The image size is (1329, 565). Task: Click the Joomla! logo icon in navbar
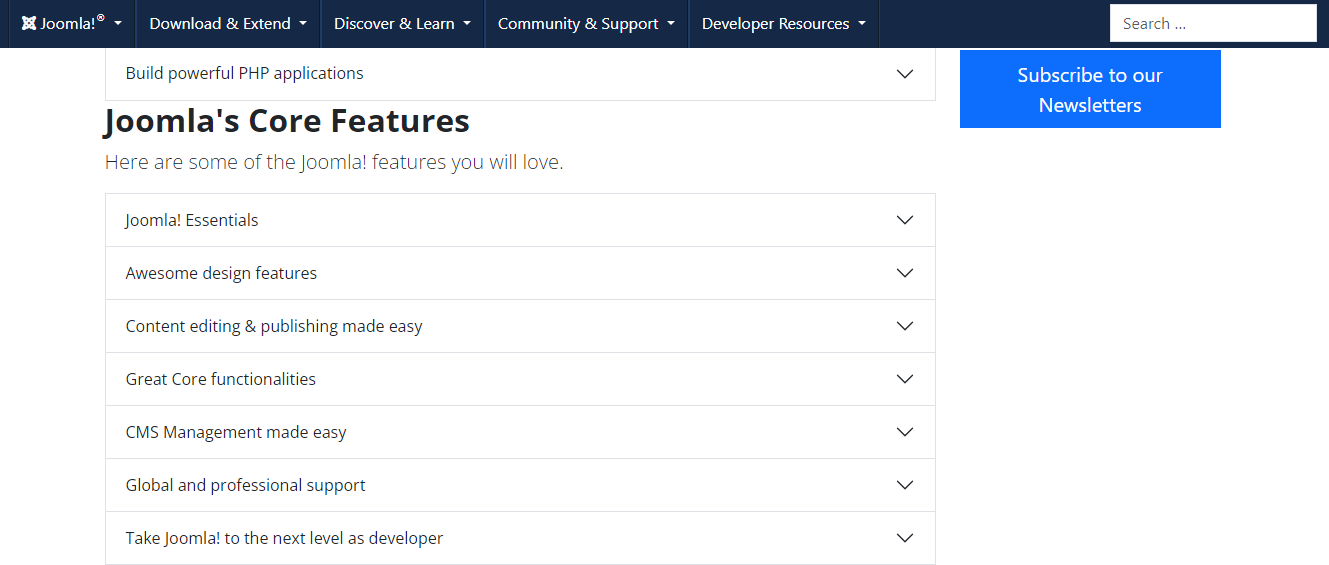pos(29,24)
